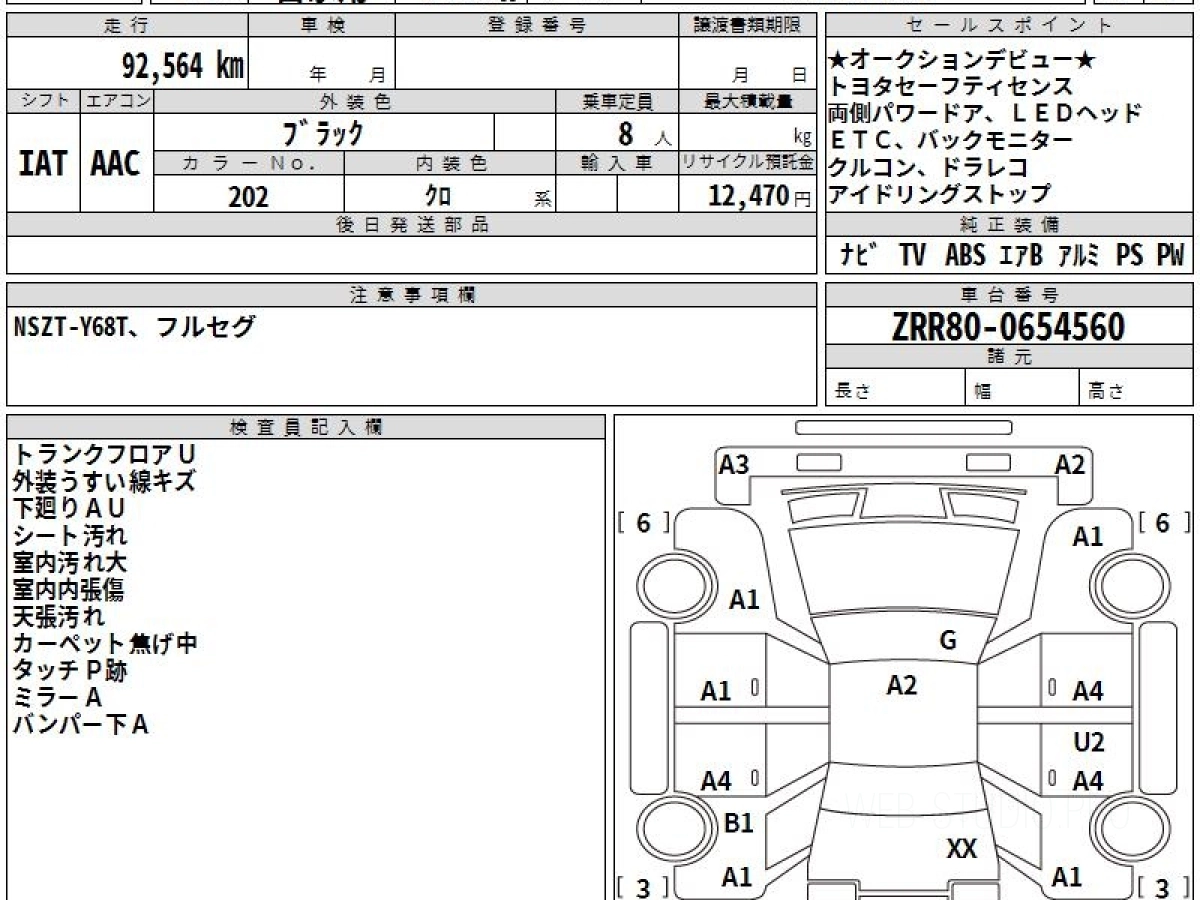Click the ETC、バックモニター line
This screenshot has height=900, width=1200.
(x=951, y=140)
